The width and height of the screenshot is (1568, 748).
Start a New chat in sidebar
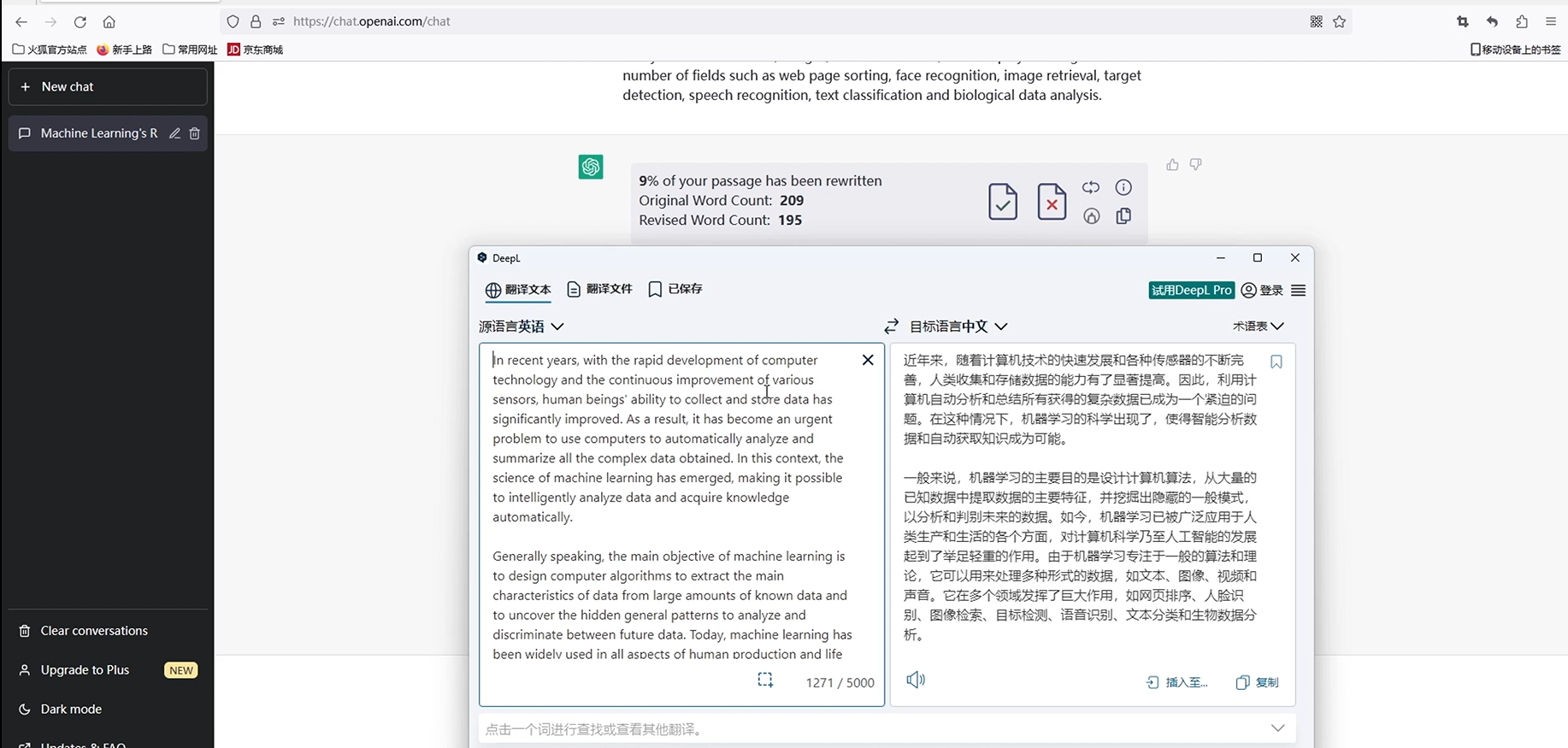108,86
